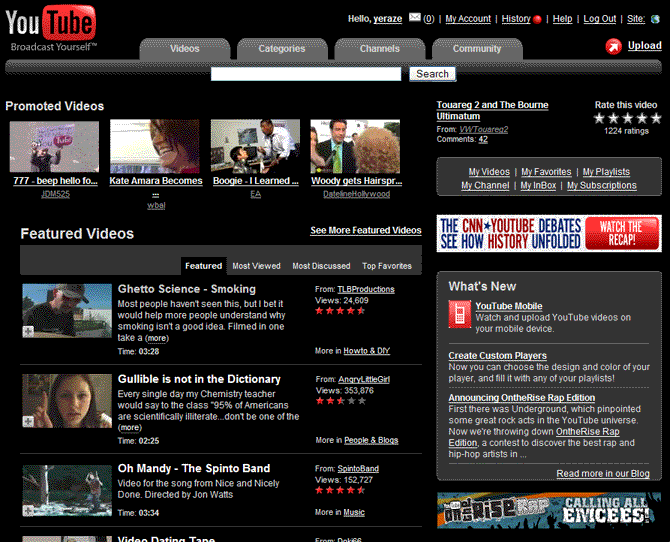Viewport: 670px width, 542px height.
Task: Click the red Upload arrow icon
Action: point(614,46)
